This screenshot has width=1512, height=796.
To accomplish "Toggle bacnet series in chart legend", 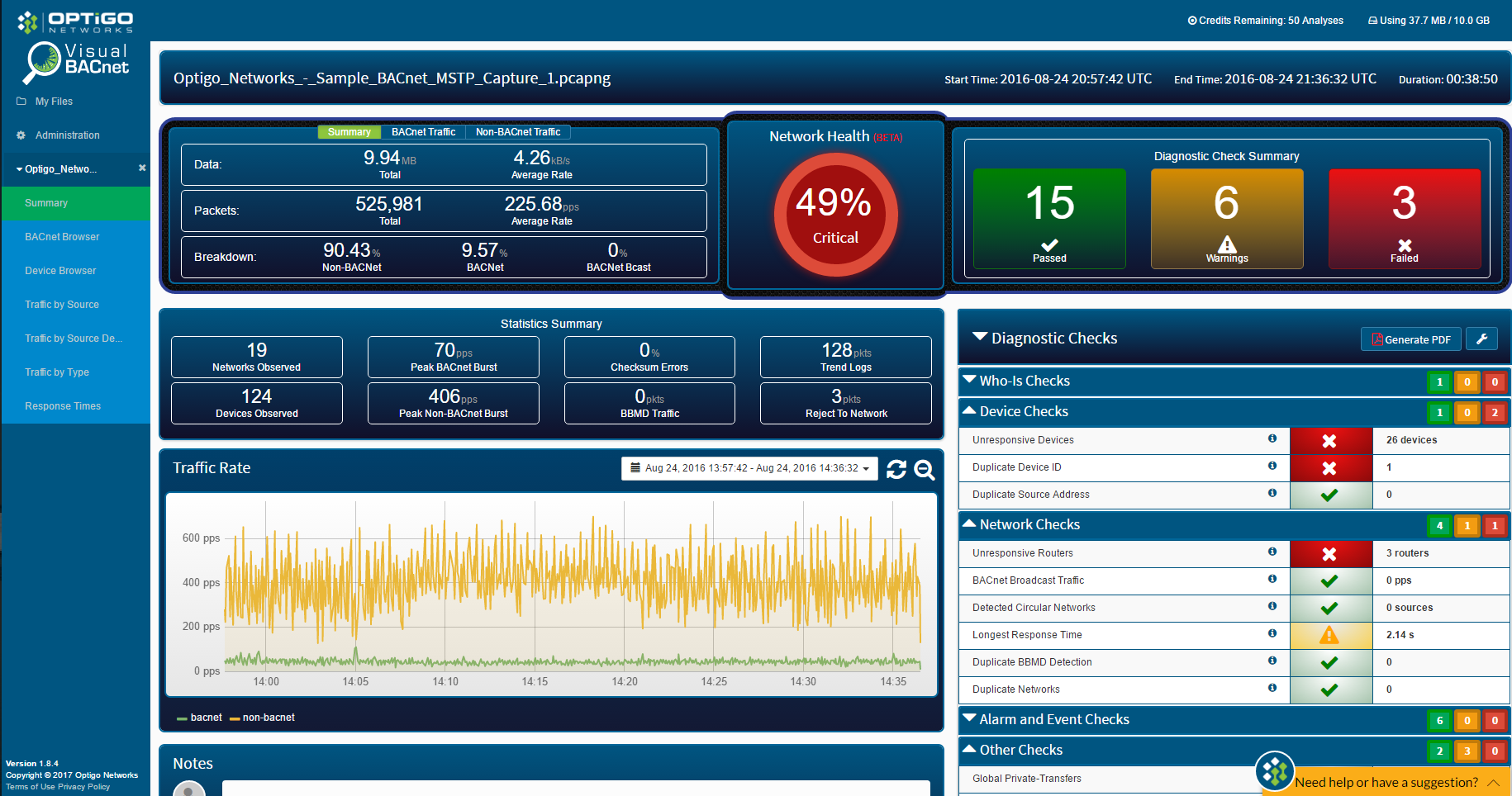I will 199,718.
